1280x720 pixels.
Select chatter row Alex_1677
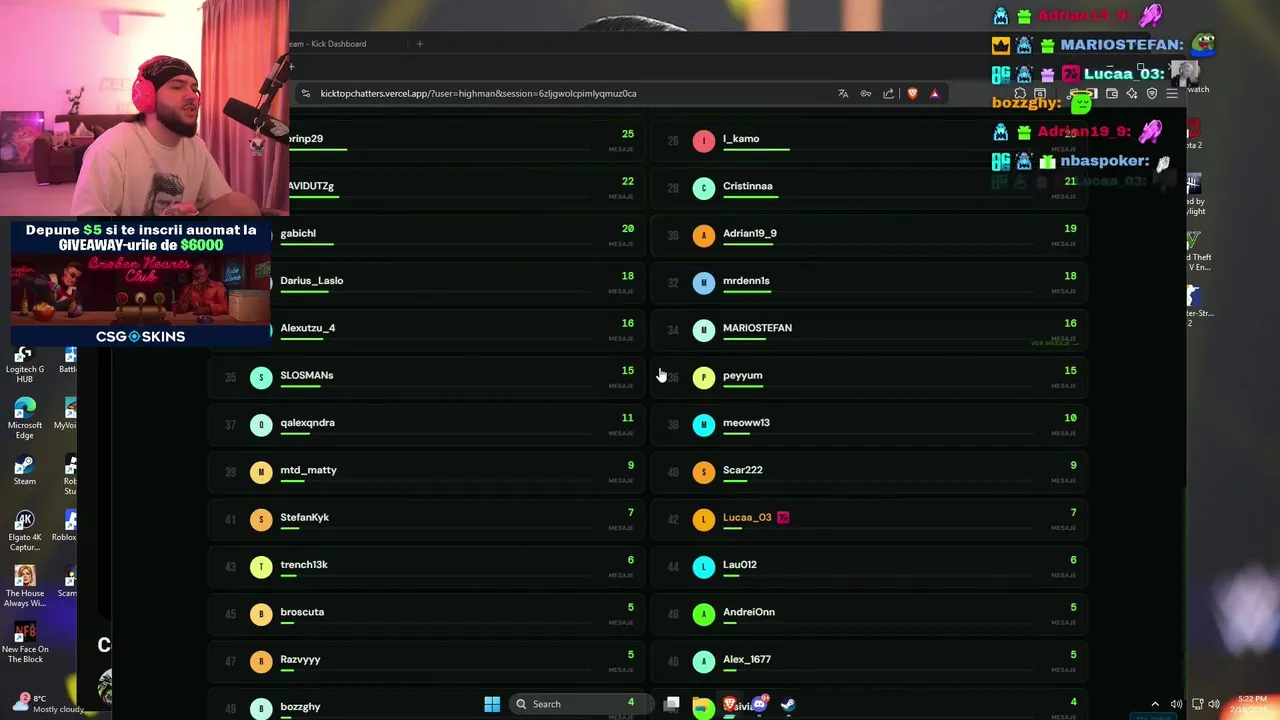point(869,660)
